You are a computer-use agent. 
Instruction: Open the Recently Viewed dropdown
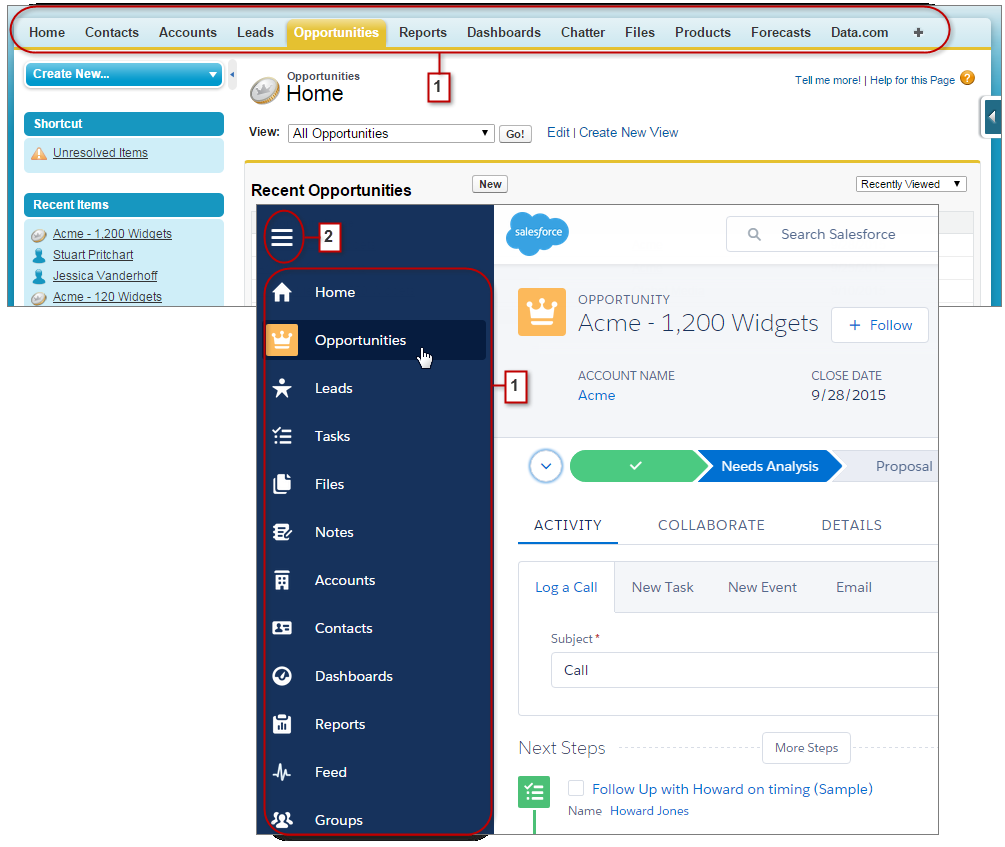(x=911, y=184)
